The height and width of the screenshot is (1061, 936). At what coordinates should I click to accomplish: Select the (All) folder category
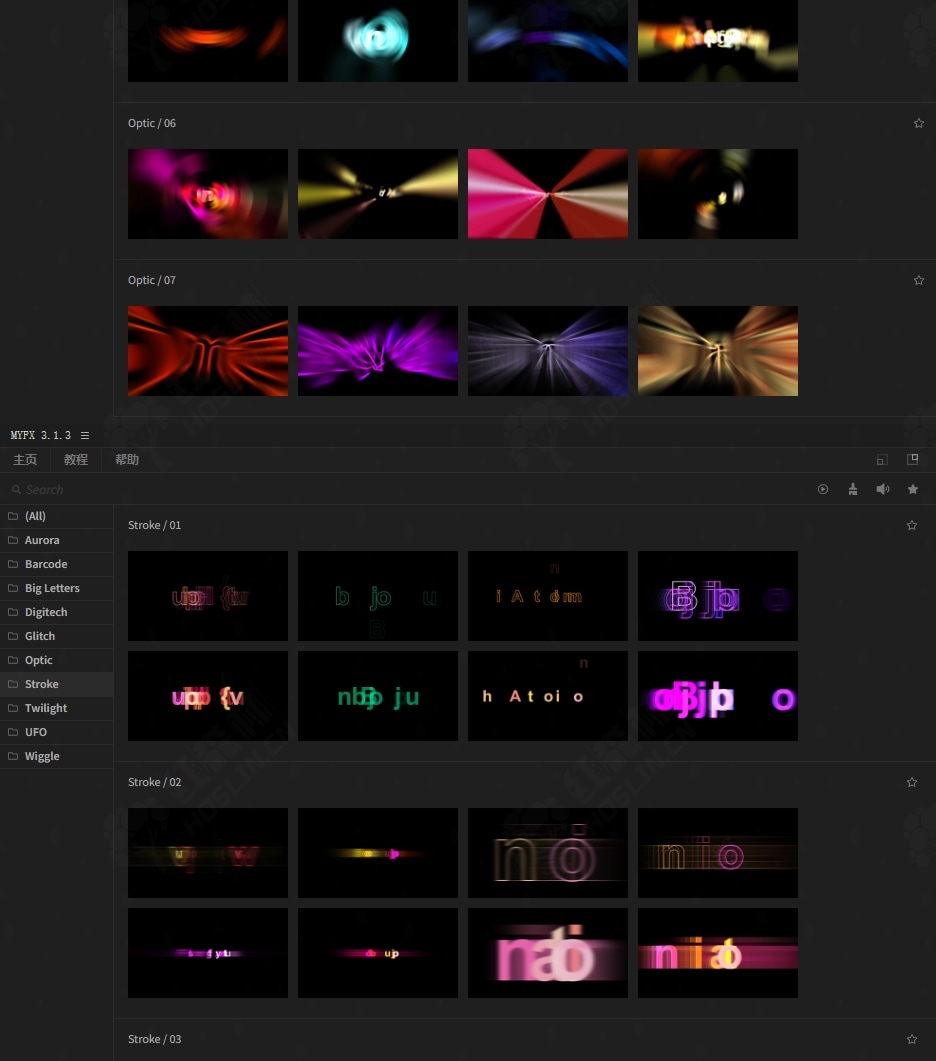click(36, 516)
